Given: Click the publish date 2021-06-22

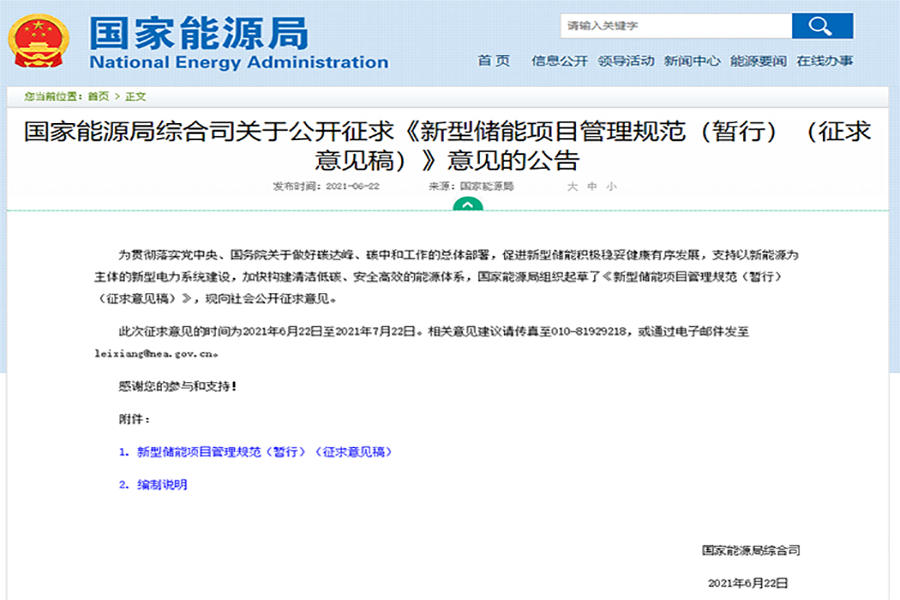Looking at the screenshot, I should 352,187.
